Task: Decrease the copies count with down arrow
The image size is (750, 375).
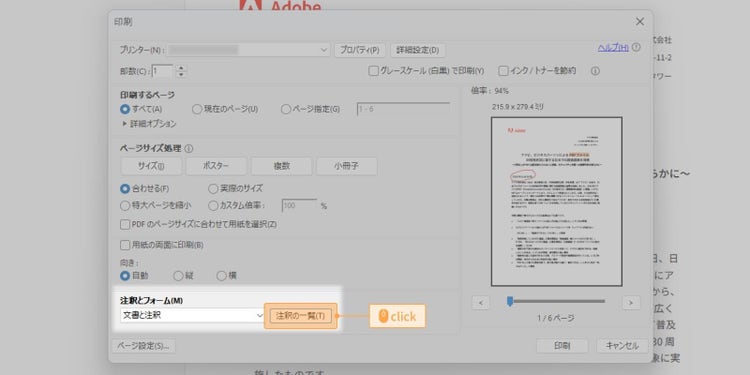Action: tap(181, 74)
